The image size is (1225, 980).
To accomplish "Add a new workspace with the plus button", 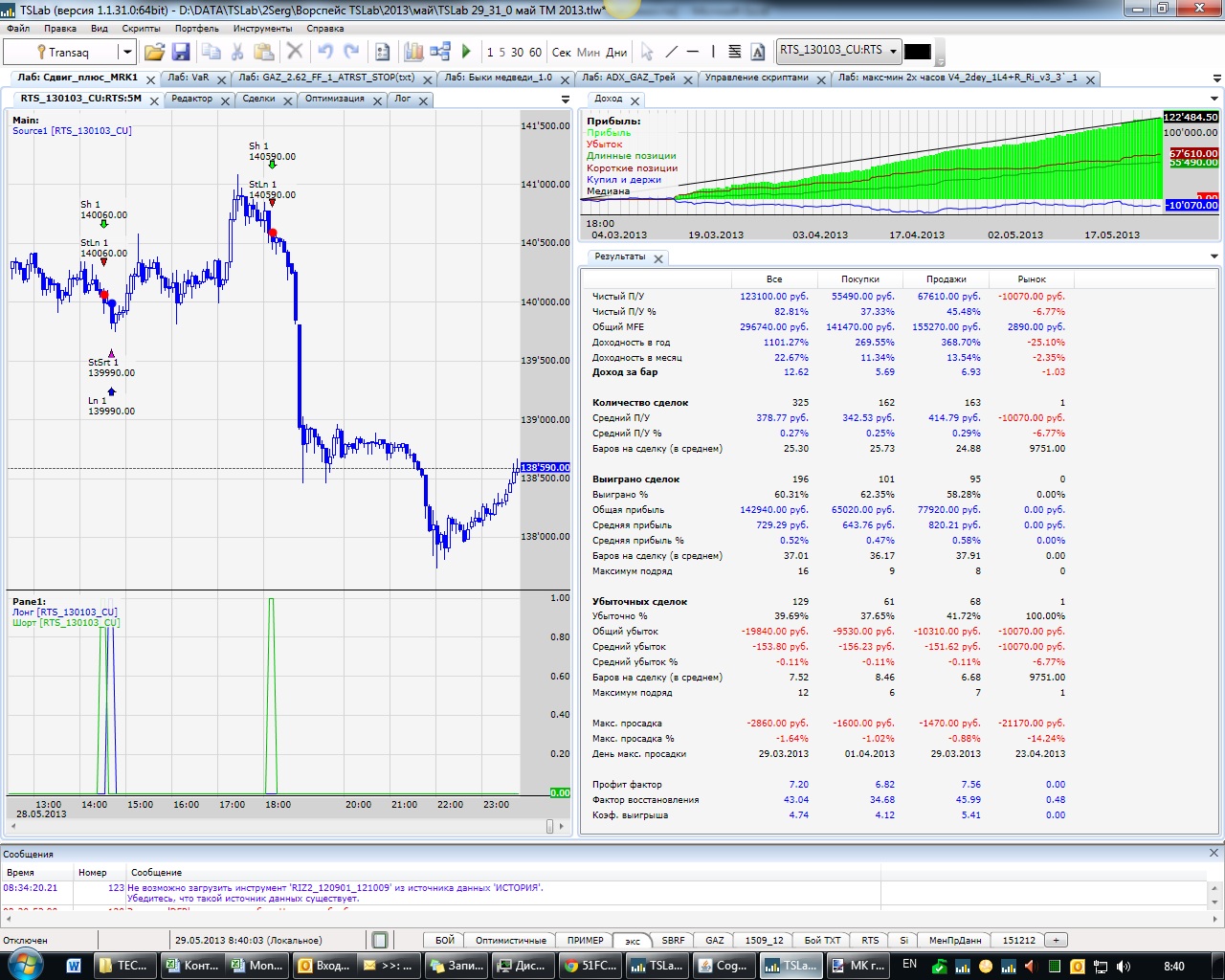I will (x=1057, y=940).
